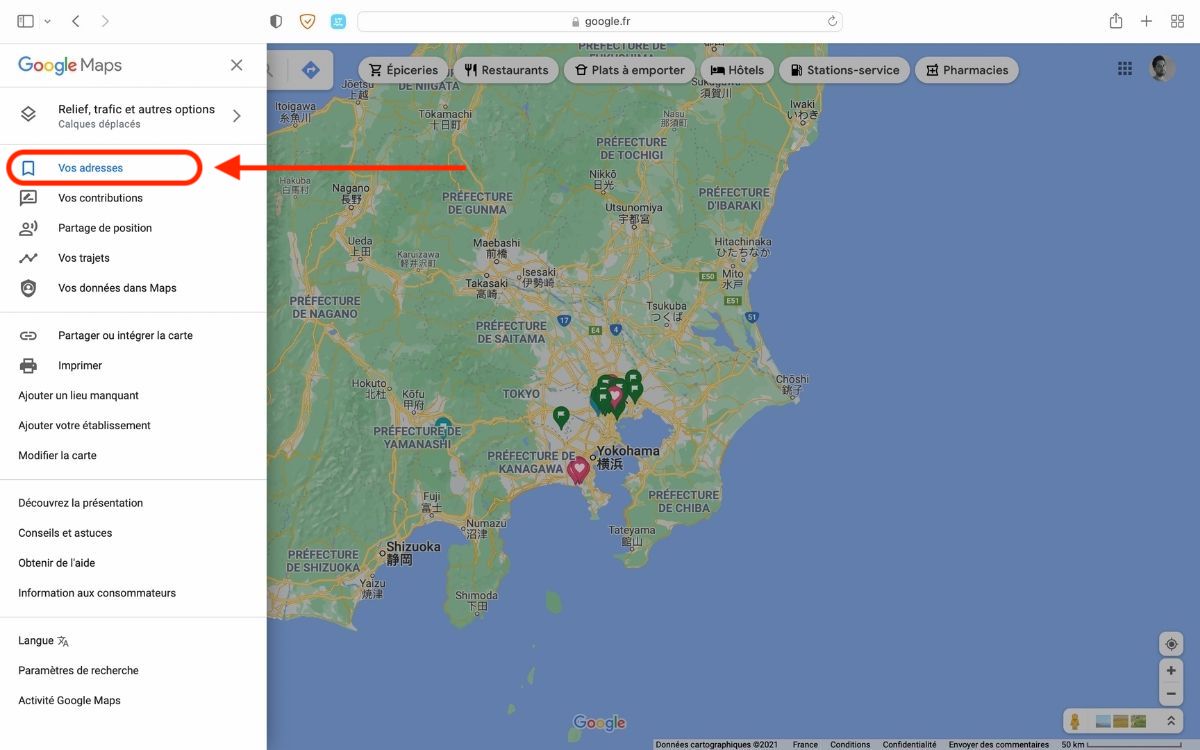Click France in the map footer

805,744
